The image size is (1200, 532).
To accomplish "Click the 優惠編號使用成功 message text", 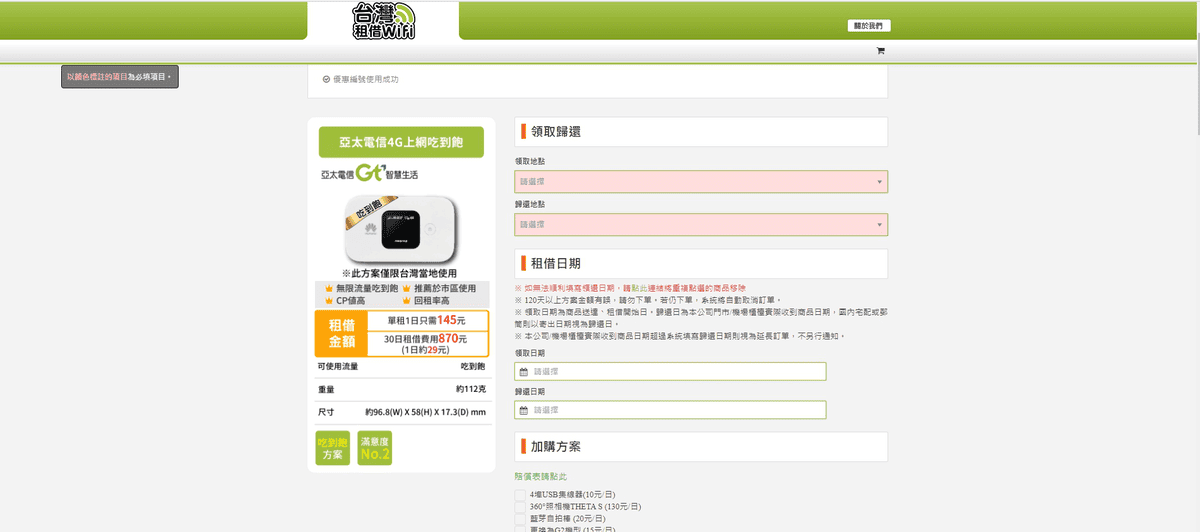I will (x=366, y=79).
